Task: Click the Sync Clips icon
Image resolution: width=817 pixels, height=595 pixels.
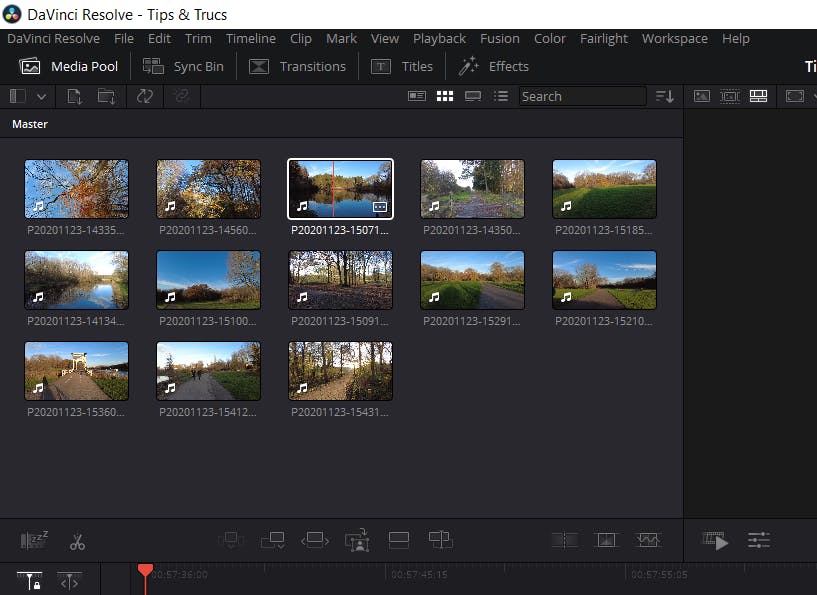Action: (144, 96)
